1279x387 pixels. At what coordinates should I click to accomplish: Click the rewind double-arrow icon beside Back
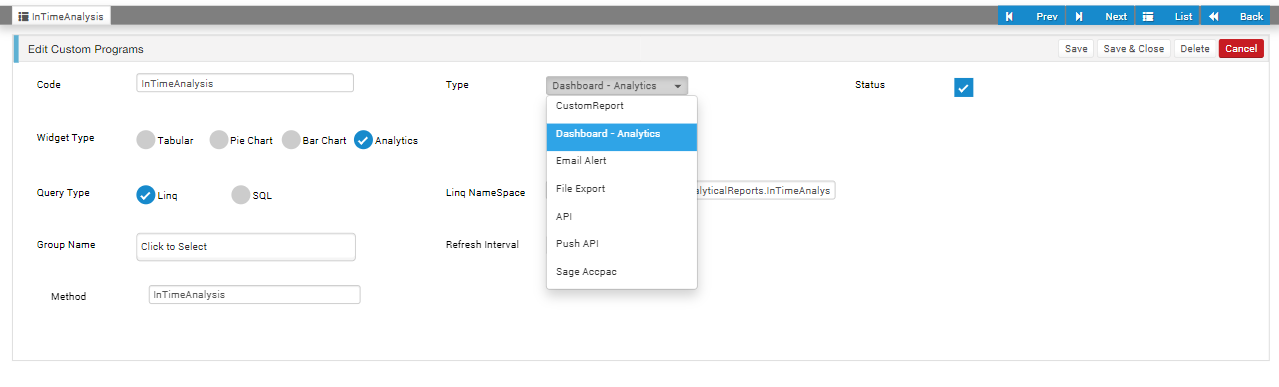pyautogui.click(x=1213, y=17)
